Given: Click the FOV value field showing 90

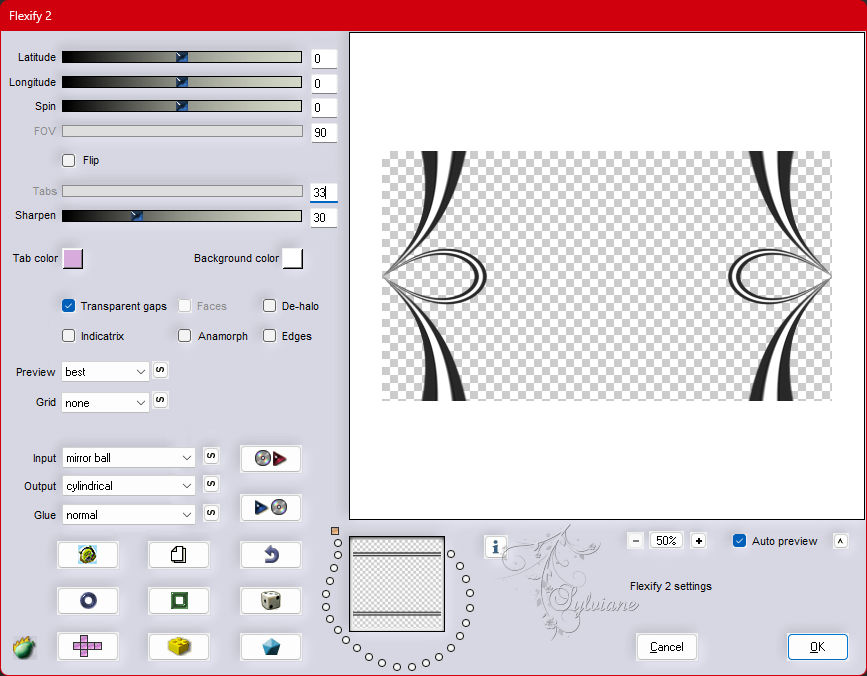Looking at the screenshot, I should (x=324, y=133).
